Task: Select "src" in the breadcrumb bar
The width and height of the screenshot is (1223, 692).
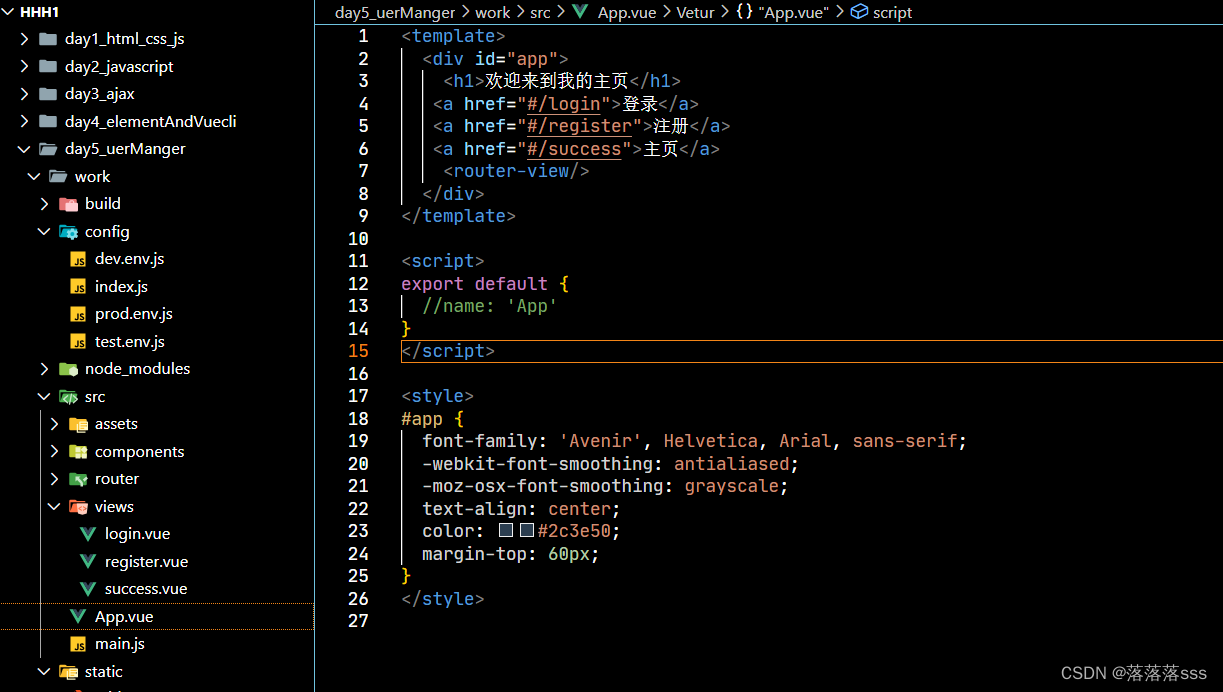Action: (541, 12)
